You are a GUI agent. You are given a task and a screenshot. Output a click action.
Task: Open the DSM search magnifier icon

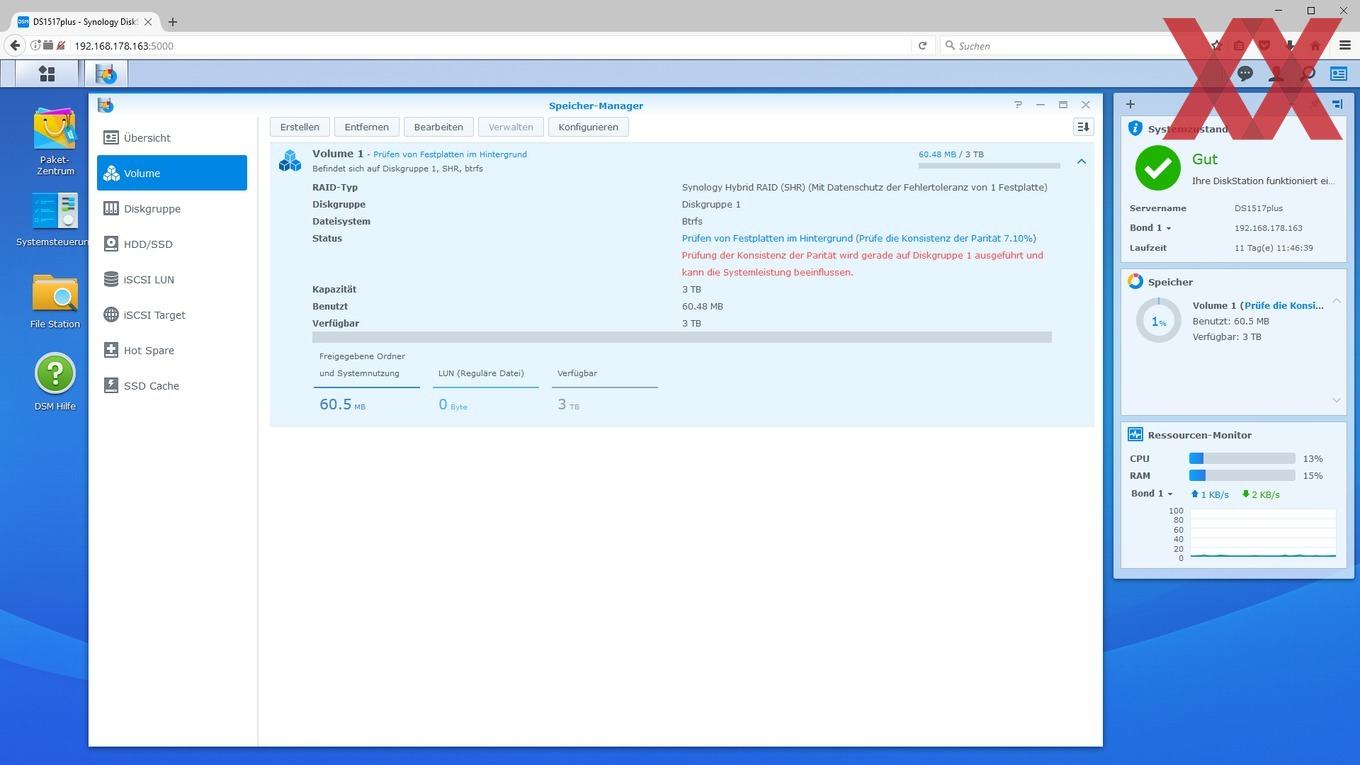1307,73
